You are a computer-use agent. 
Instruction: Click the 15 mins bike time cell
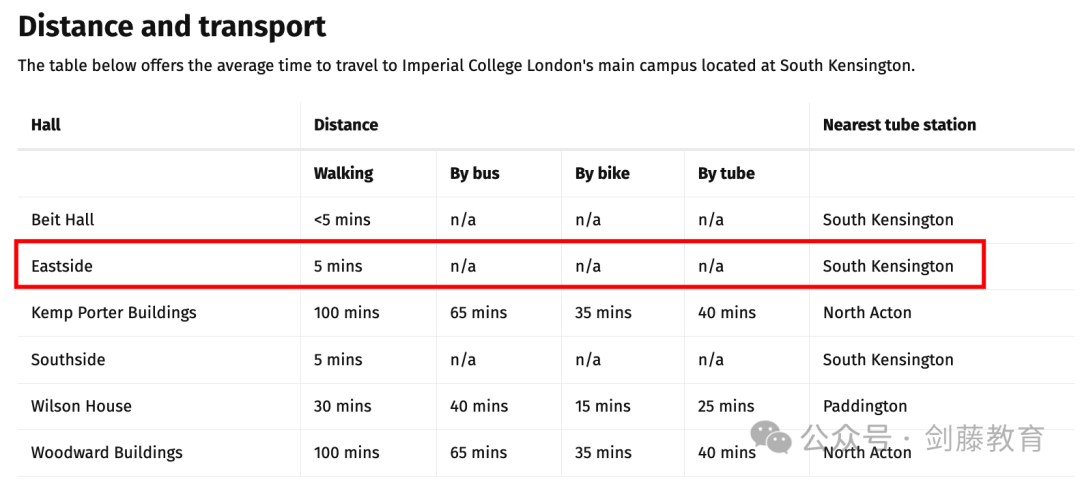pyautogui.click(x=603, y=406)
